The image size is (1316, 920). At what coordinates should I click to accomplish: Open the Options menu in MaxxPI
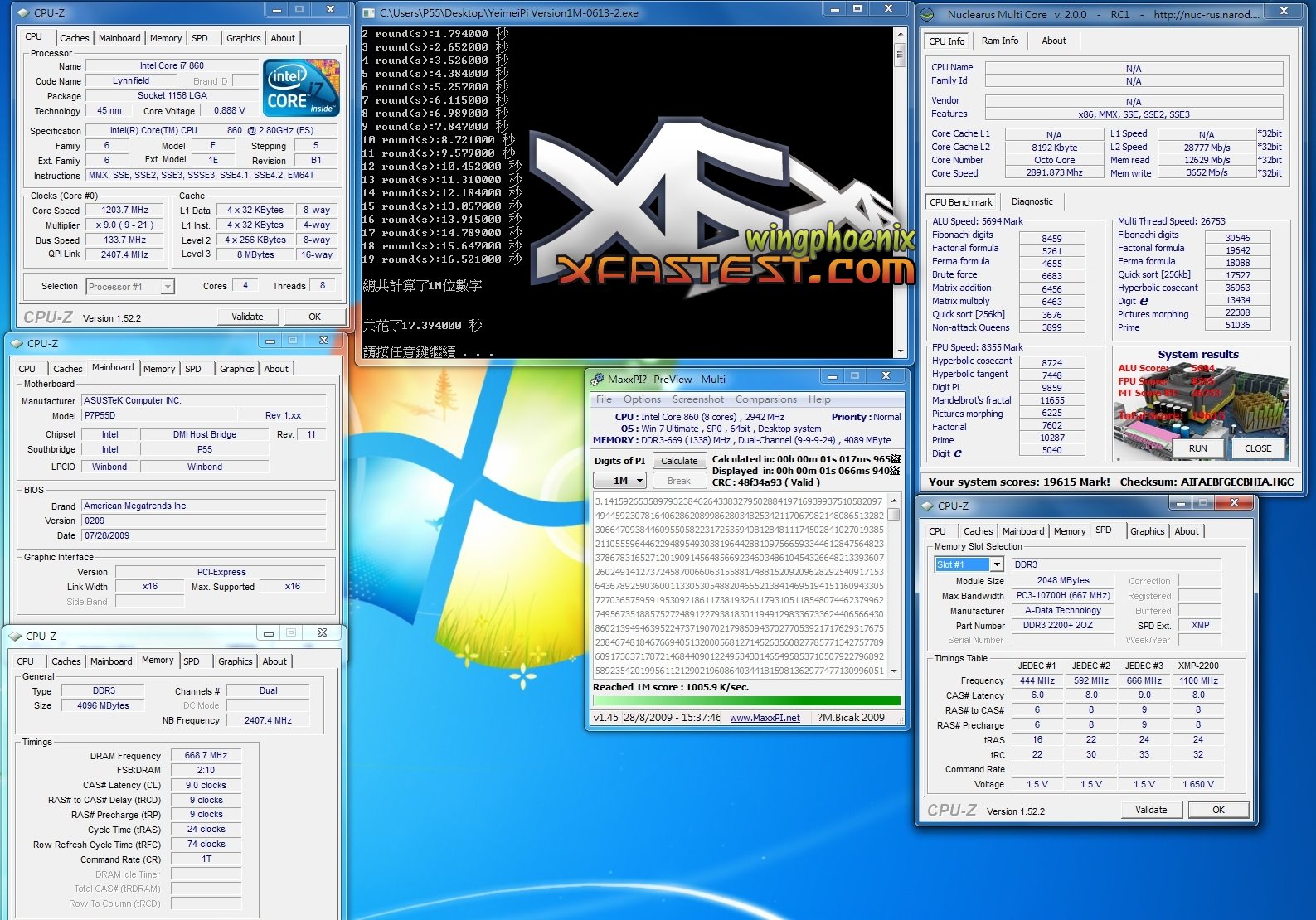(x=642, y=399)
